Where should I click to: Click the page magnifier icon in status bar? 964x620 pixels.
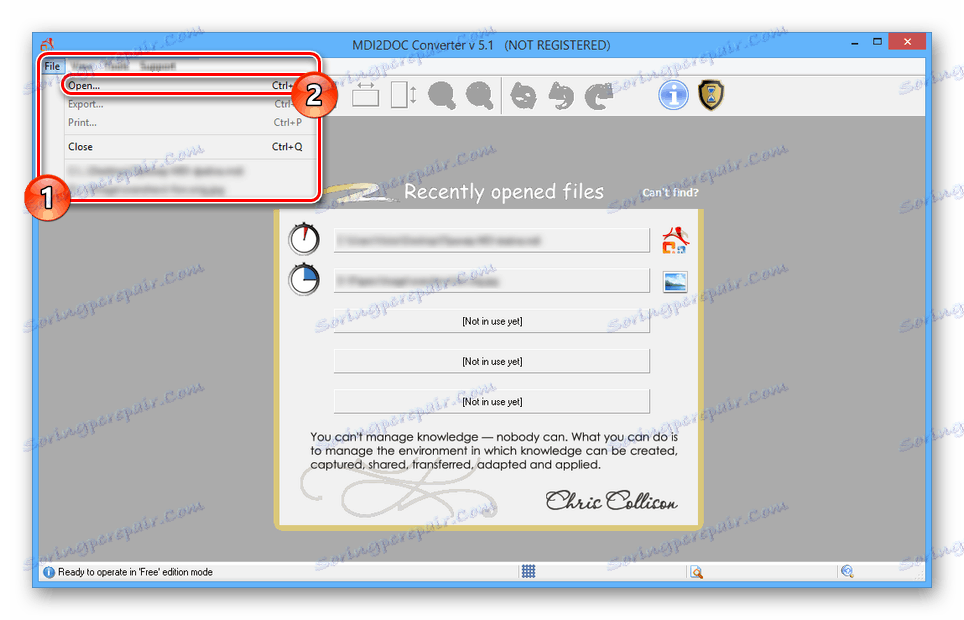coord(696,572)
